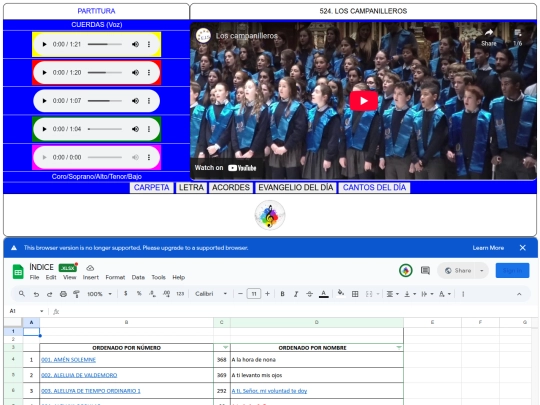The height and width of the screenshot is (405, 540).
Task: Click Learn More in browser warning banner
Action: (x=488, y=248)
